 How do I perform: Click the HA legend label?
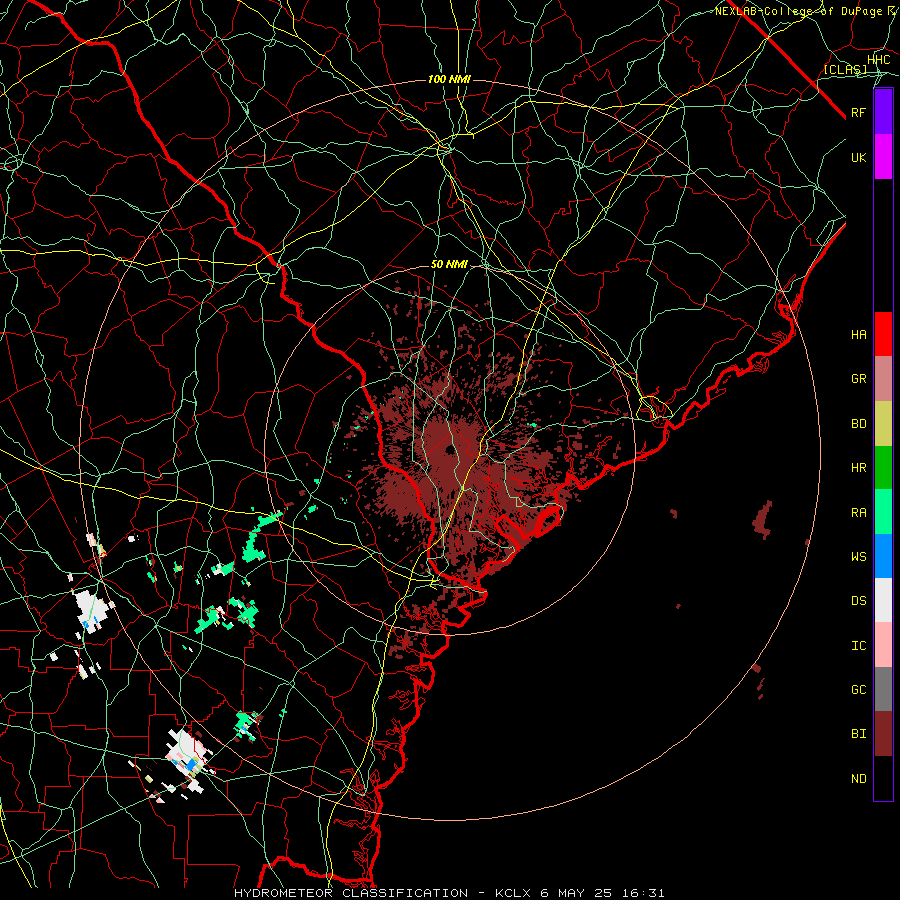859,335
